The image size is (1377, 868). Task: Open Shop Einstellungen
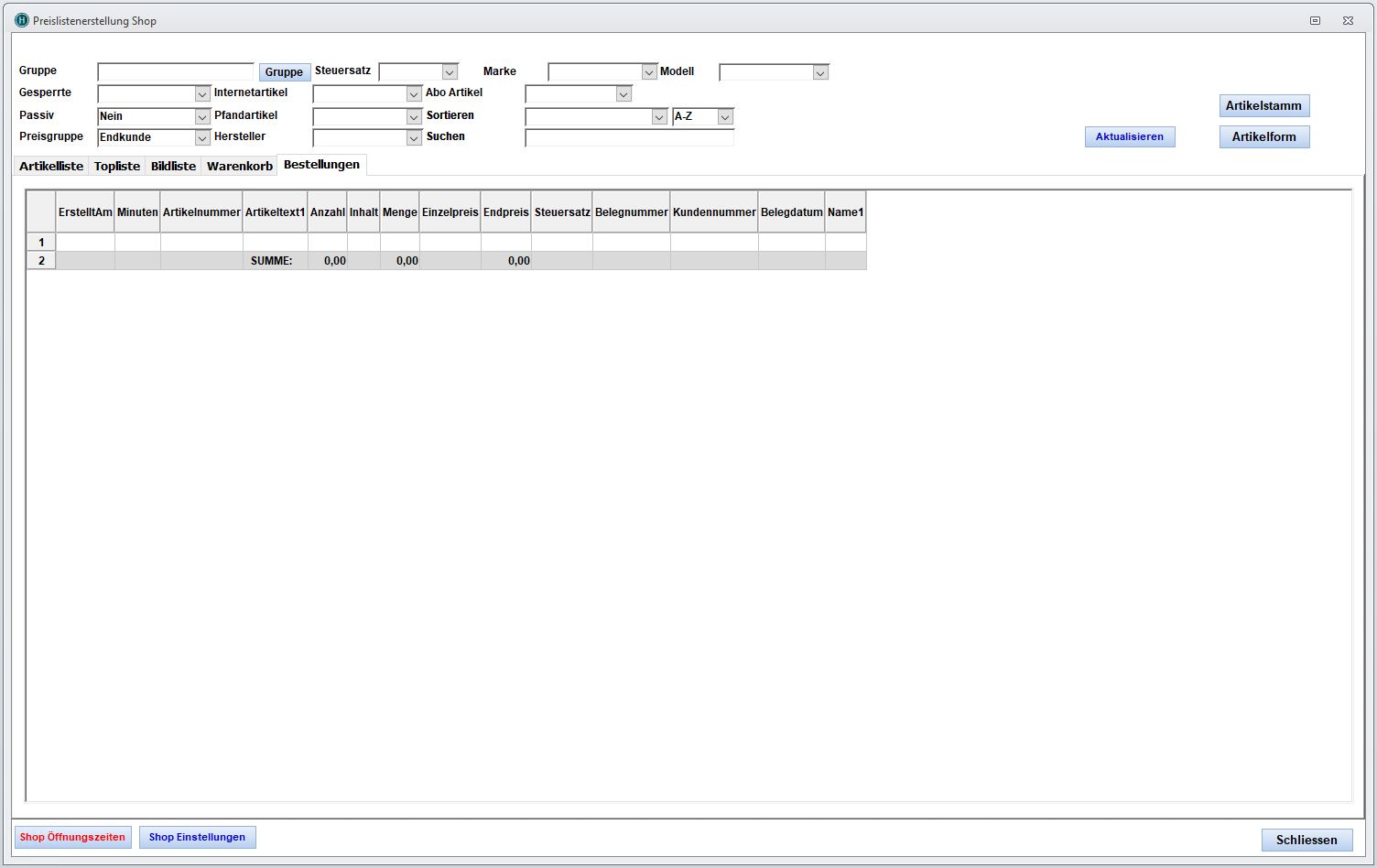pos(197,837)
